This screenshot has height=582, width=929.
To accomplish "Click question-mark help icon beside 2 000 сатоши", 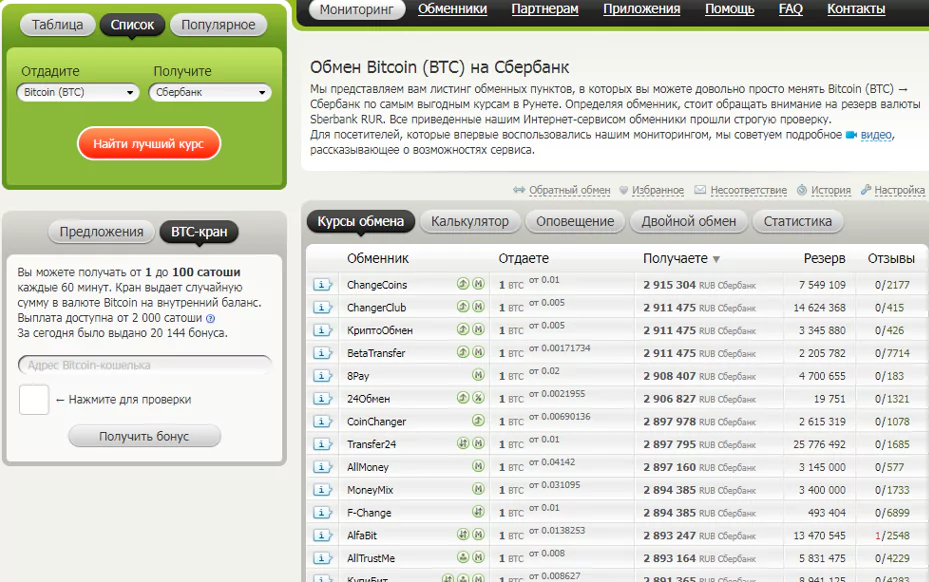I will click(x=210, y=318).
